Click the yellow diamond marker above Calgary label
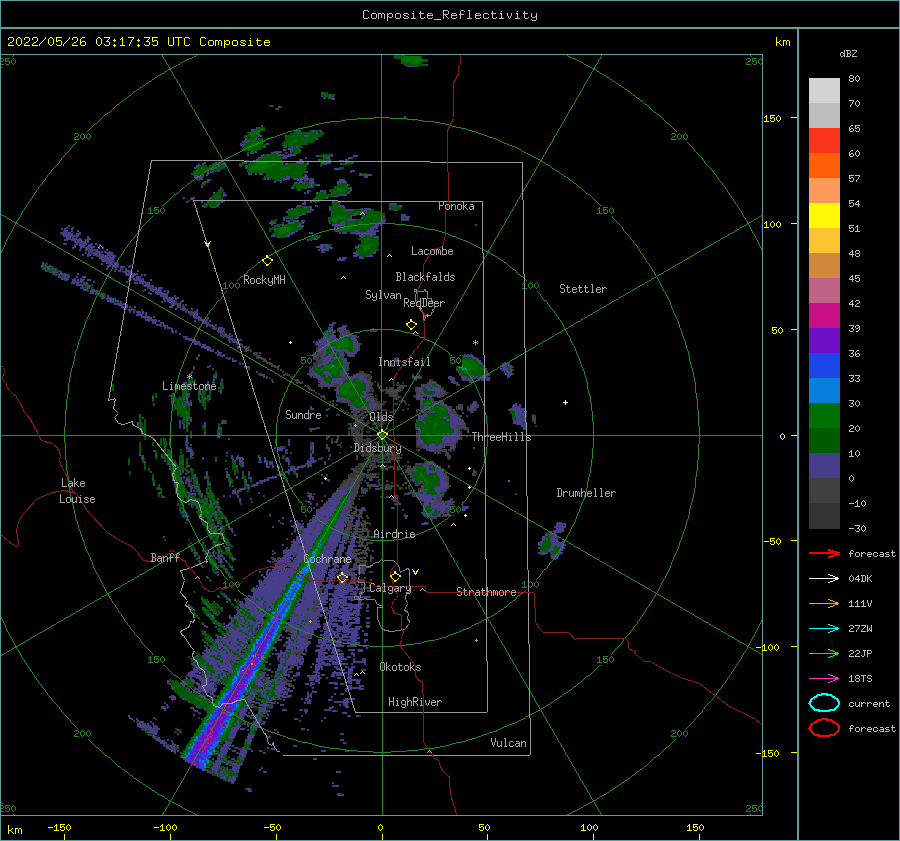 coord(395,576)
